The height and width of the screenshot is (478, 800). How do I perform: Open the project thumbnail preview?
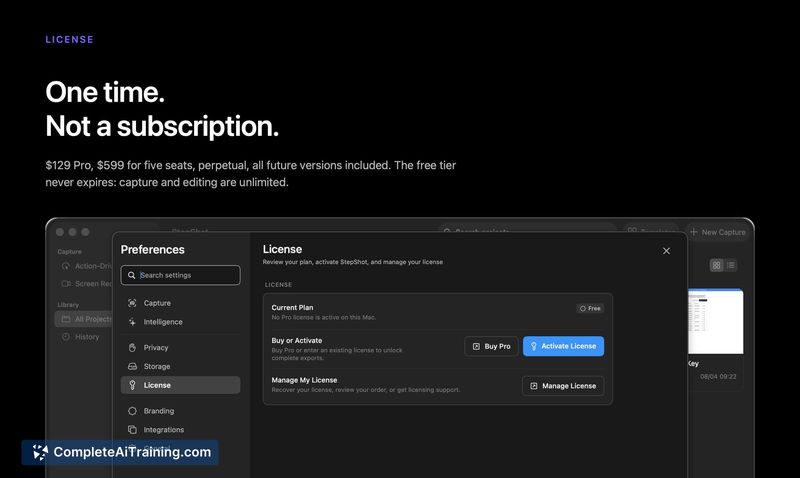click(715, 321)
